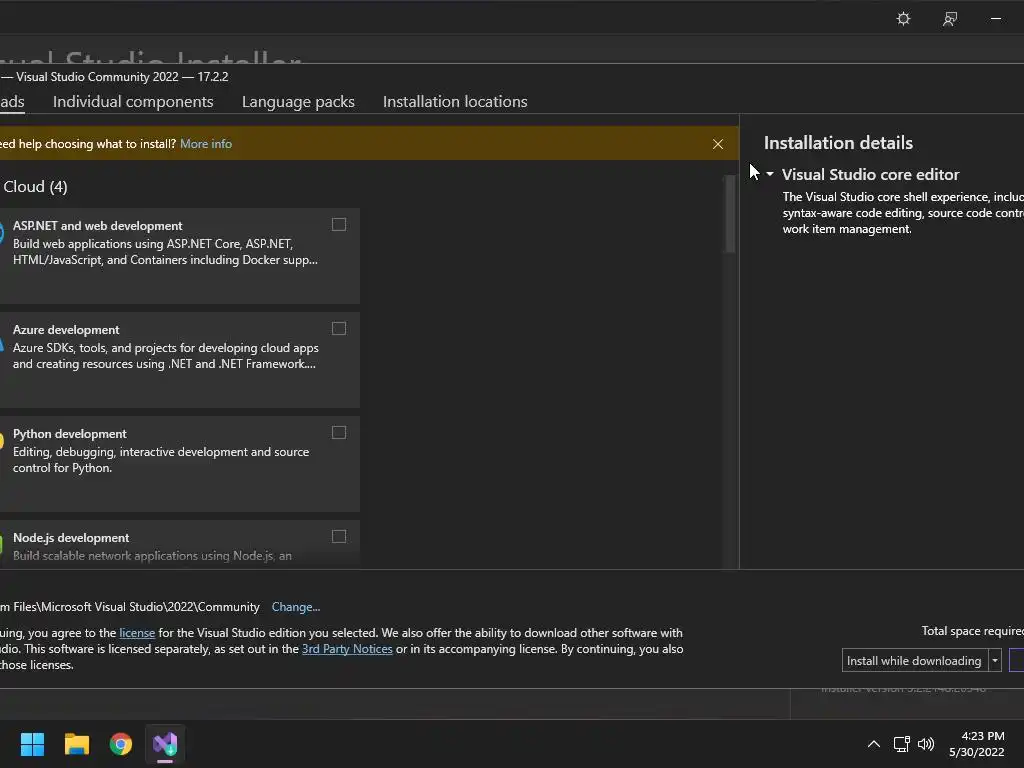Select Python development card title

point(70,434)
